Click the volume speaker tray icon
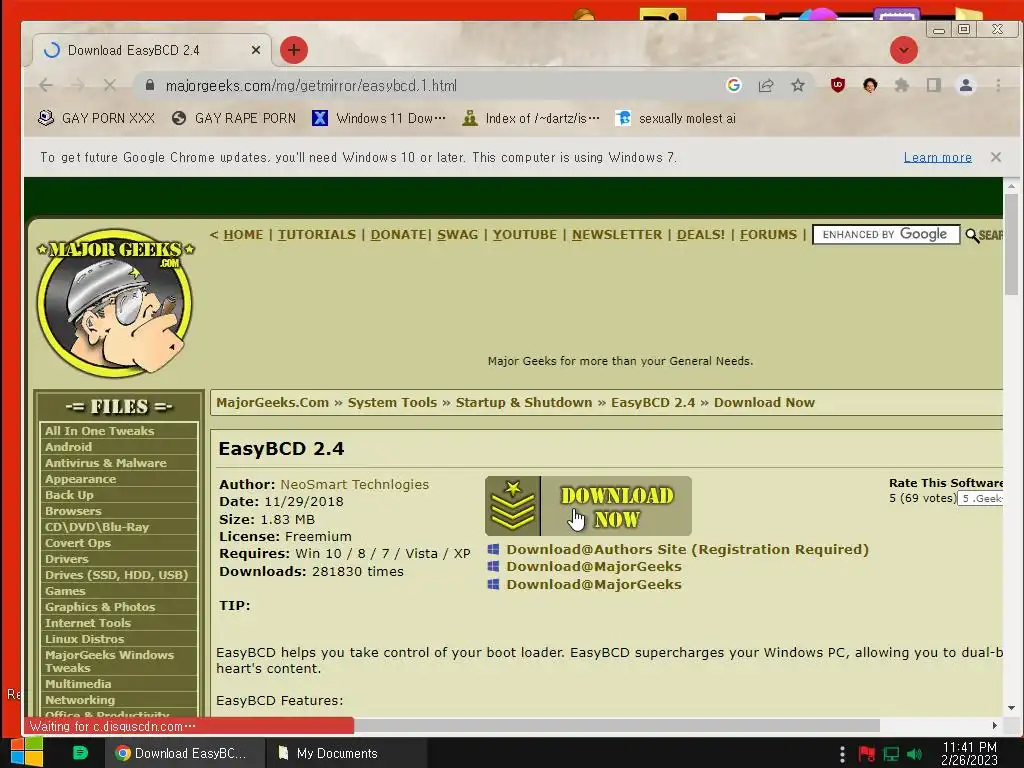The width and height of the screenshot is (1024, 768). (x=915, y=754)
